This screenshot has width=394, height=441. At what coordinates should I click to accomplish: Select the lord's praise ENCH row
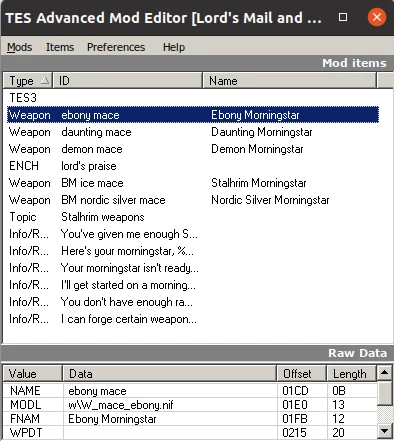coord(193,166)
